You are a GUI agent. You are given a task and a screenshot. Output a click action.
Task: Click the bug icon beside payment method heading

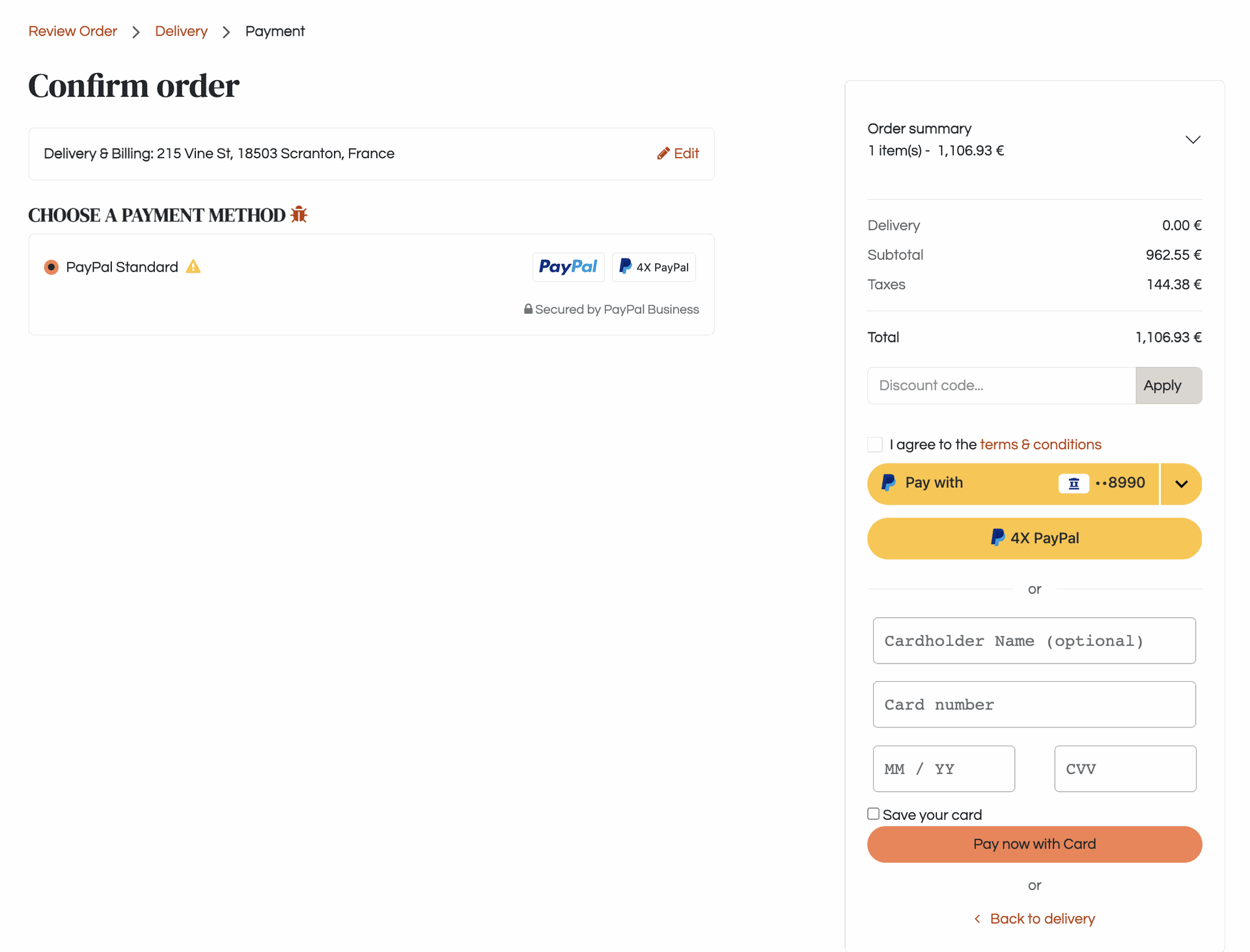299,214
